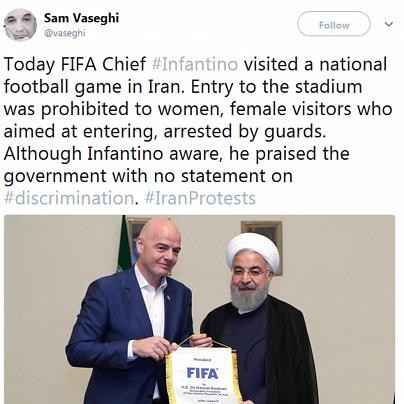
Task: Open the #discrimination hashtag
Action: (69, 198)
